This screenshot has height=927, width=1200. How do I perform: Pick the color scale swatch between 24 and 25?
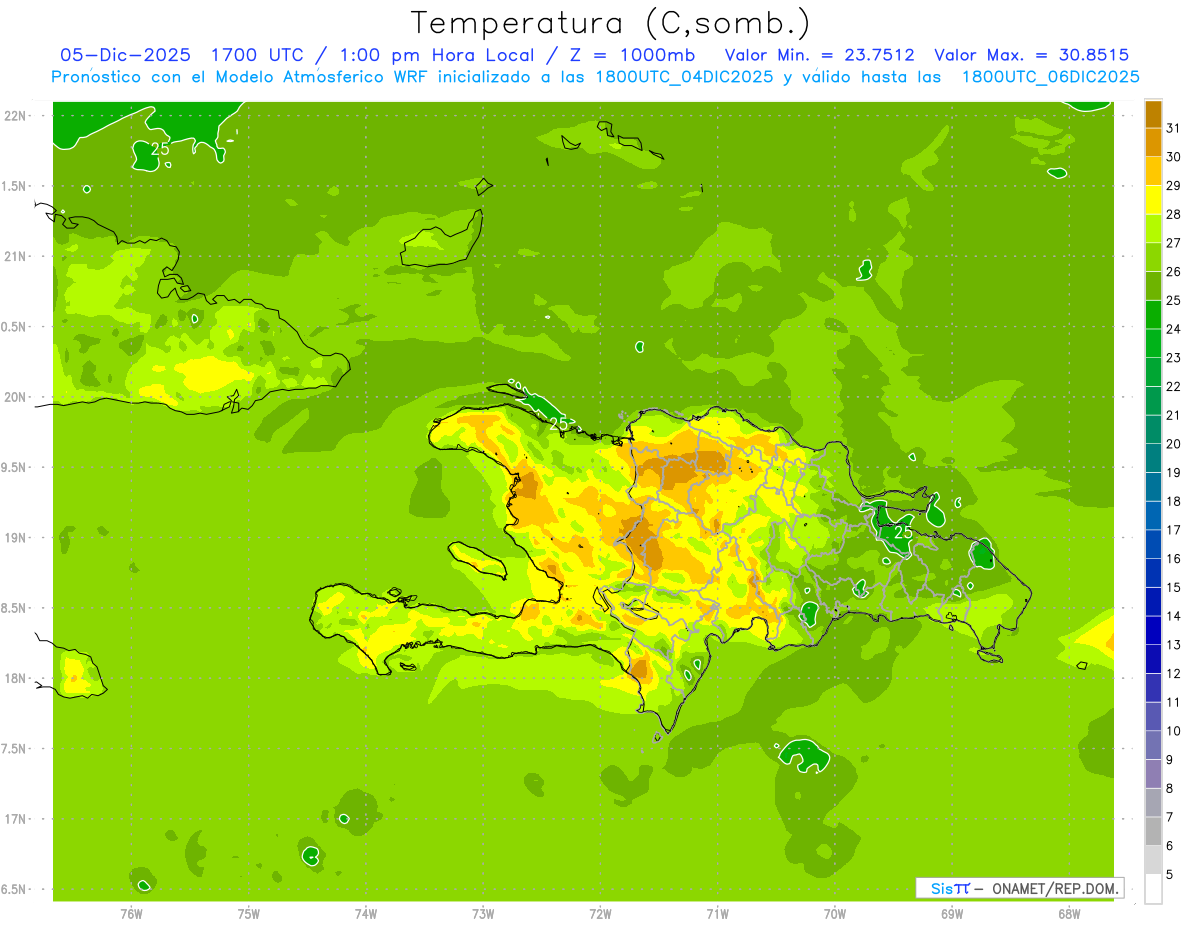(1153, 315)
